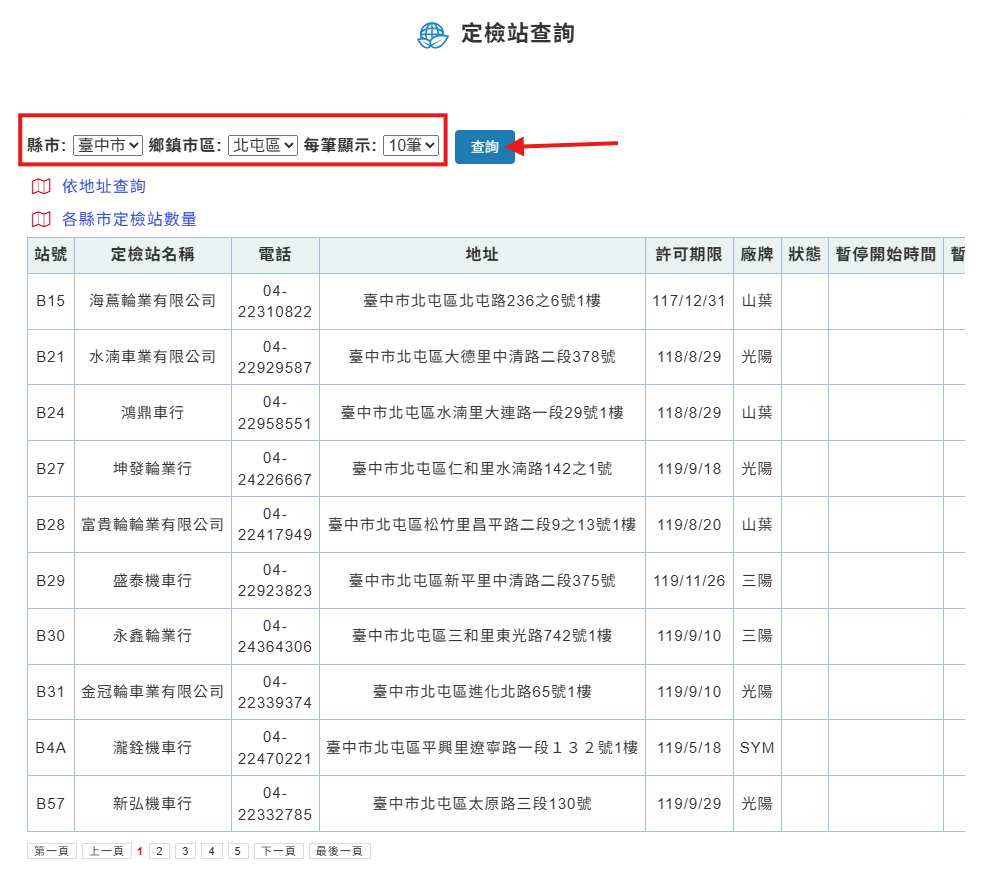Select address 臺中市北屯區太原路三段130號
Screen dimensions: 984x880
(x=482, y=803)
